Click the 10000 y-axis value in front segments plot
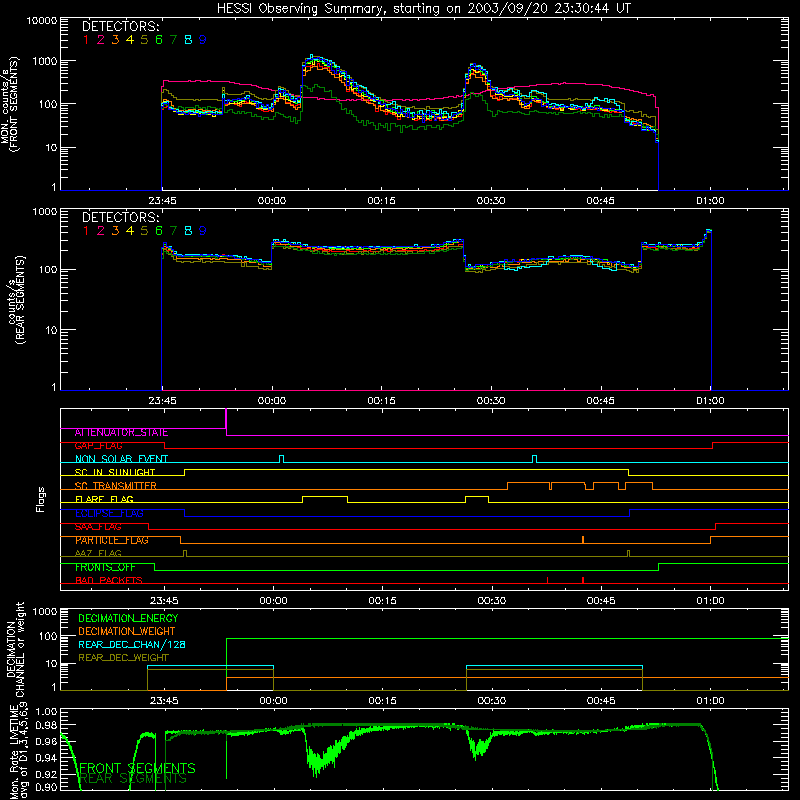800x800 pixels. (42, 20)
